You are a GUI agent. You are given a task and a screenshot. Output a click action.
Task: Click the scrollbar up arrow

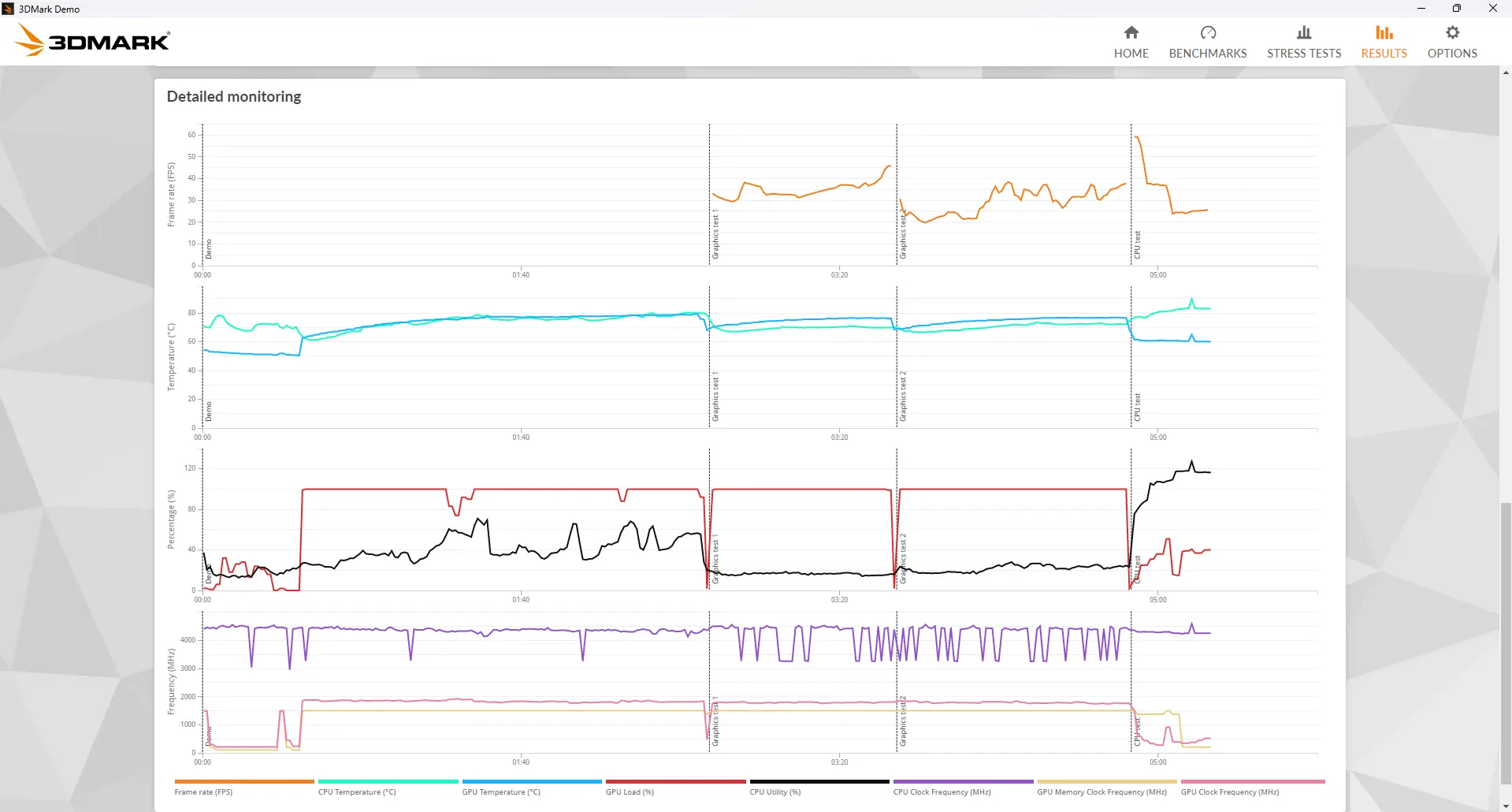point(1506,73)
